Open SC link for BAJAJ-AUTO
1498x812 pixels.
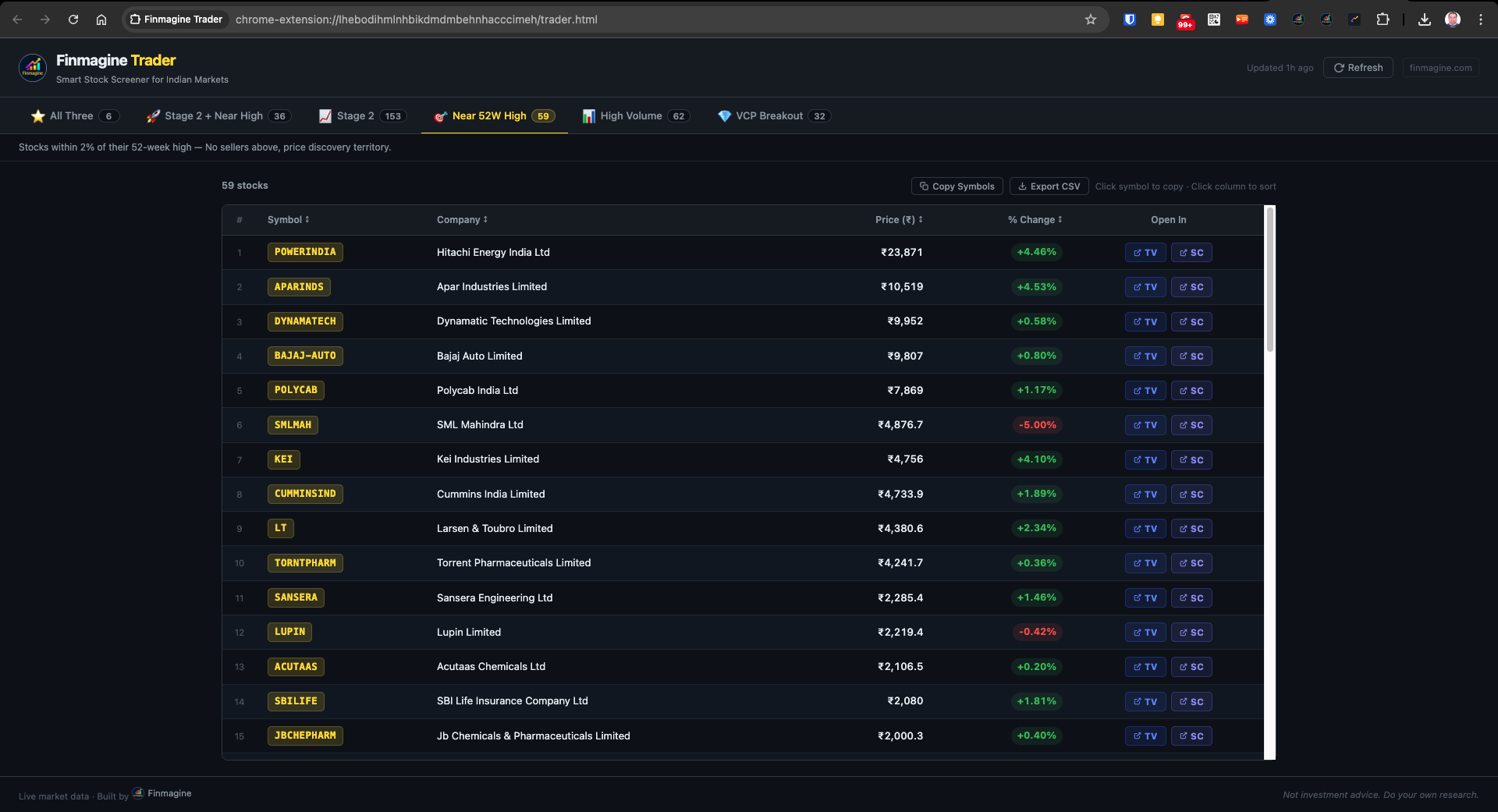coord(1191,356)
